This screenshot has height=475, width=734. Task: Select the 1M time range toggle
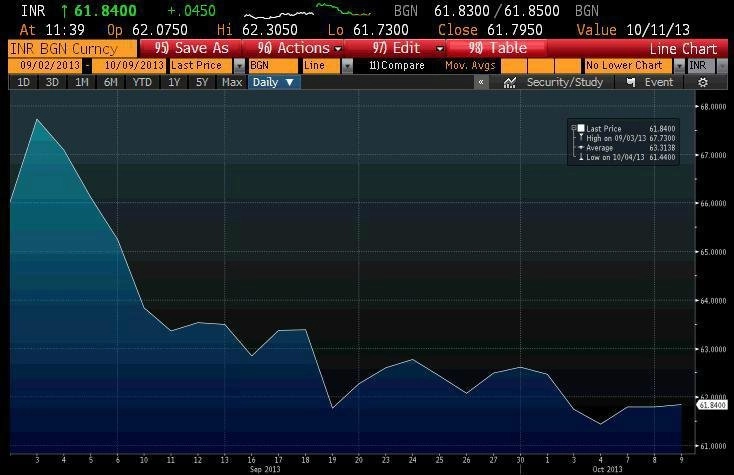81,82
